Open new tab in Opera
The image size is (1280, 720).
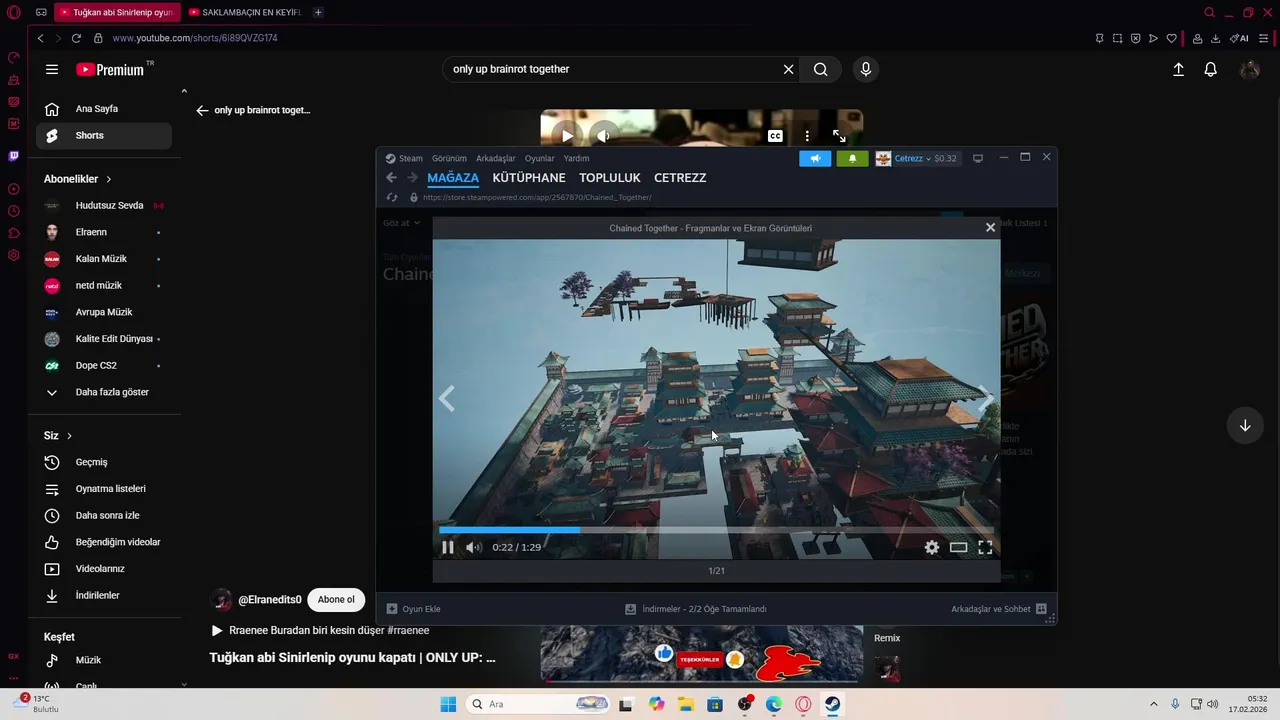click(318, 12)
